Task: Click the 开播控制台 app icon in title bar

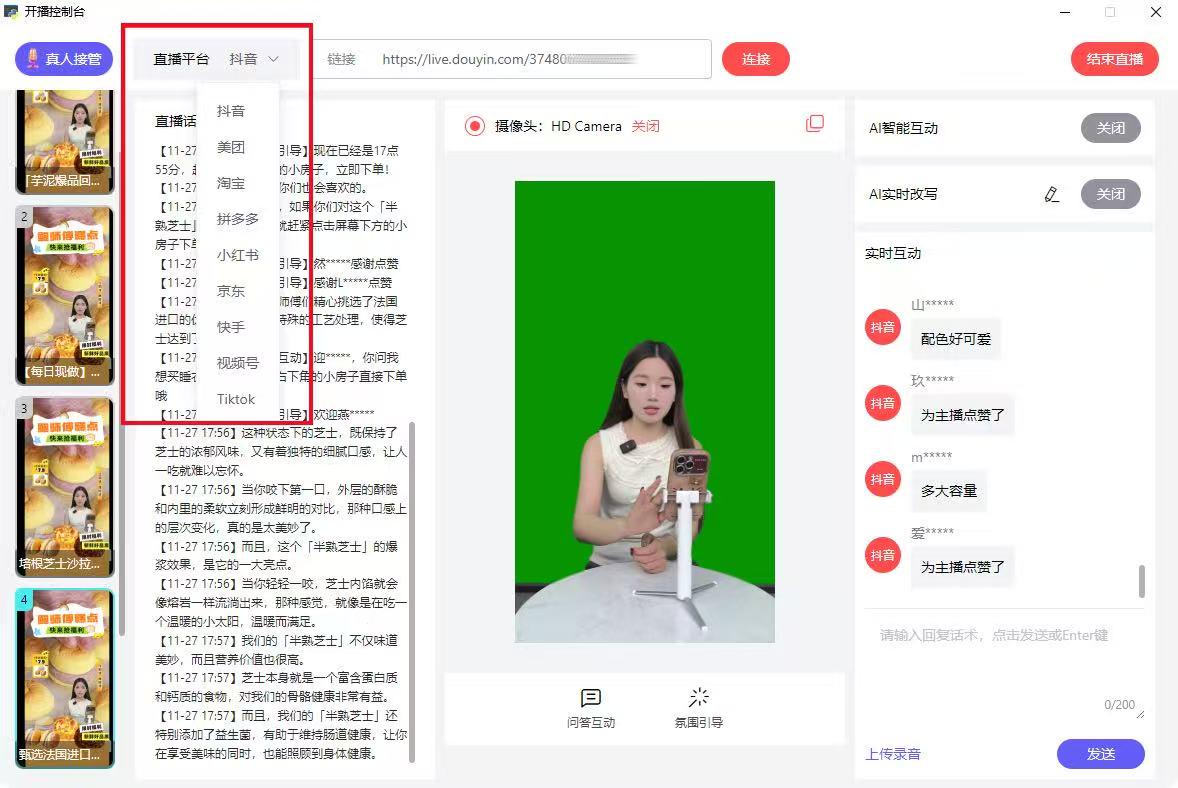Action: 11,11
